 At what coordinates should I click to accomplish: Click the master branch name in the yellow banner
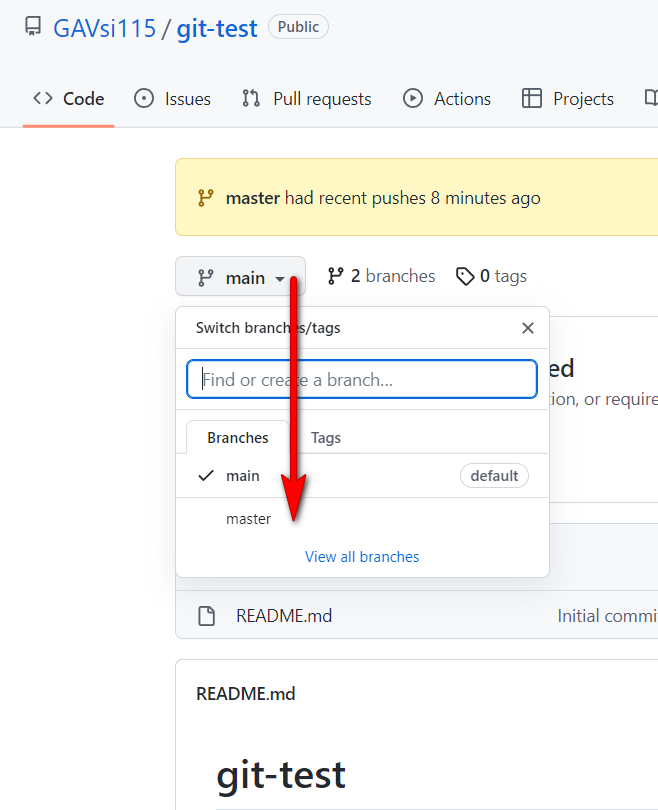point(253,198)
